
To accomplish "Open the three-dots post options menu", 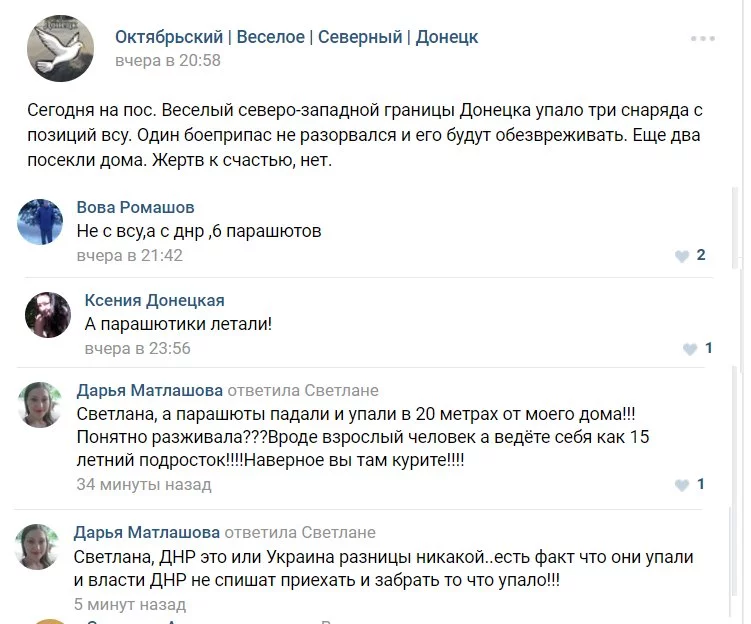I will 703,38.
